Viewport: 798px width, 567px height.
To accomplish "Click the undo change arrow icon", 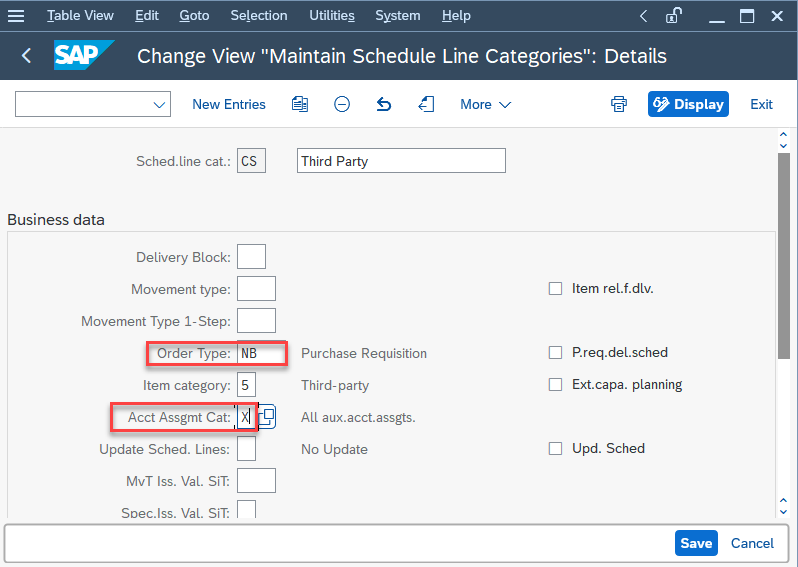I will 384,104.
